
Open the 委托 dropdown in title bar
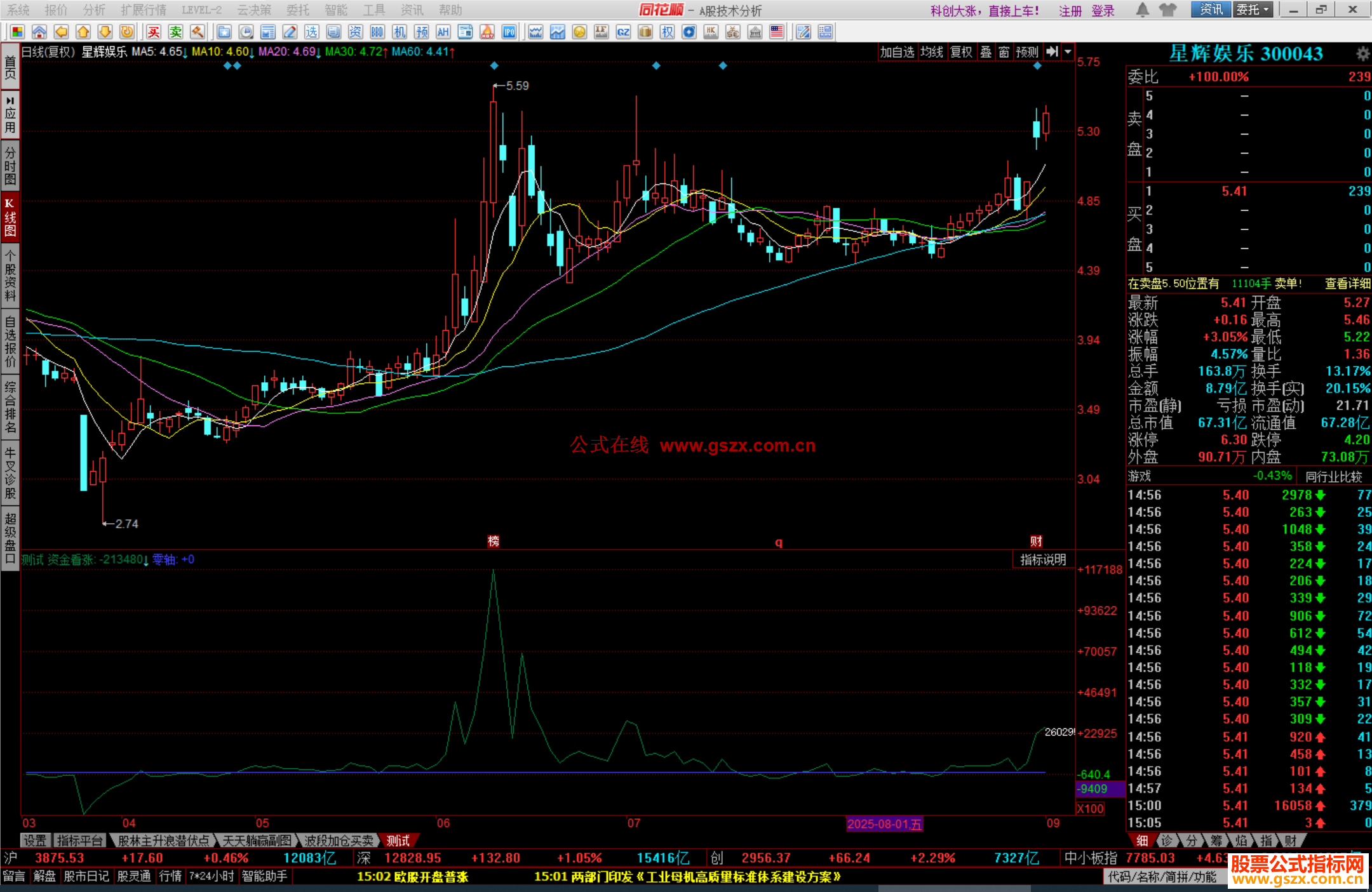click(x=1253, y=10)
